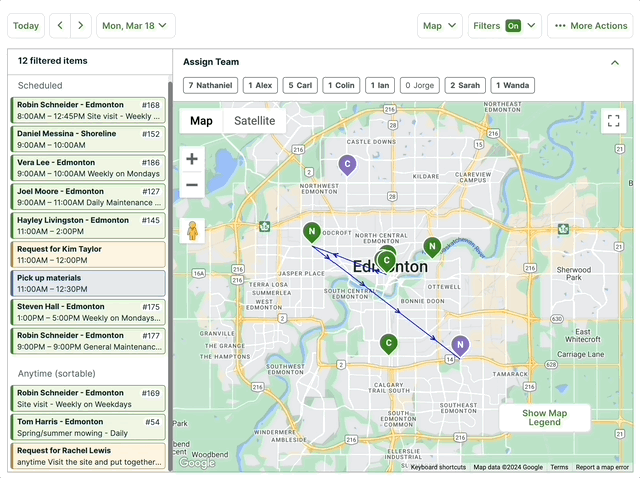Click Show Map Legend button
Screen dimensions: 640x478
click(544, 418)
